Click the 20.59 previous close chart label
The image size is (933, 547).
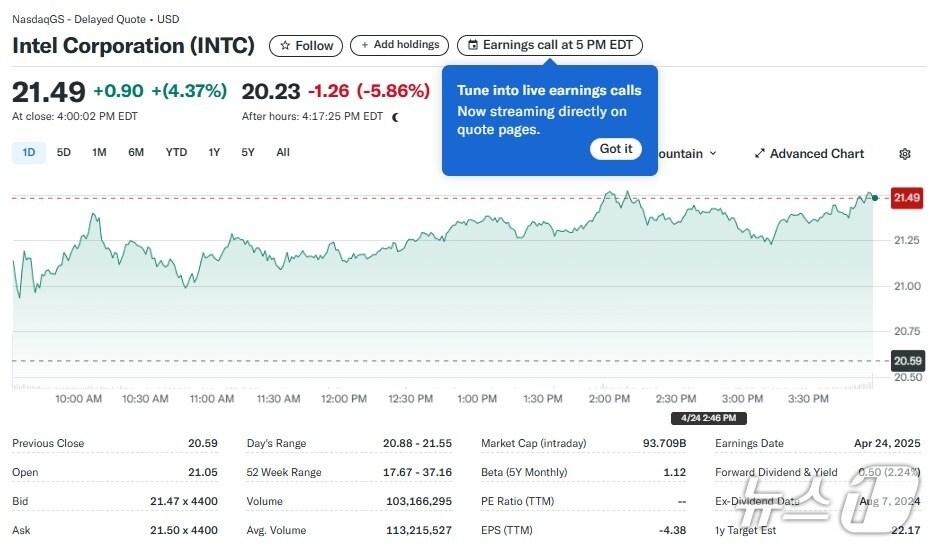point(906,361)
